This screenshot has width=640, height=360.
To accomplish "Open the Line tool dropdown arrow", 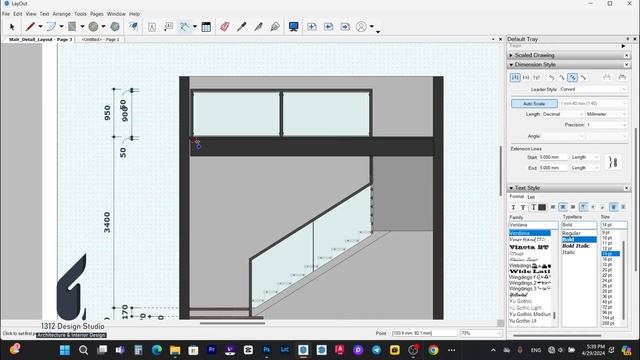I will pos(40,27).
